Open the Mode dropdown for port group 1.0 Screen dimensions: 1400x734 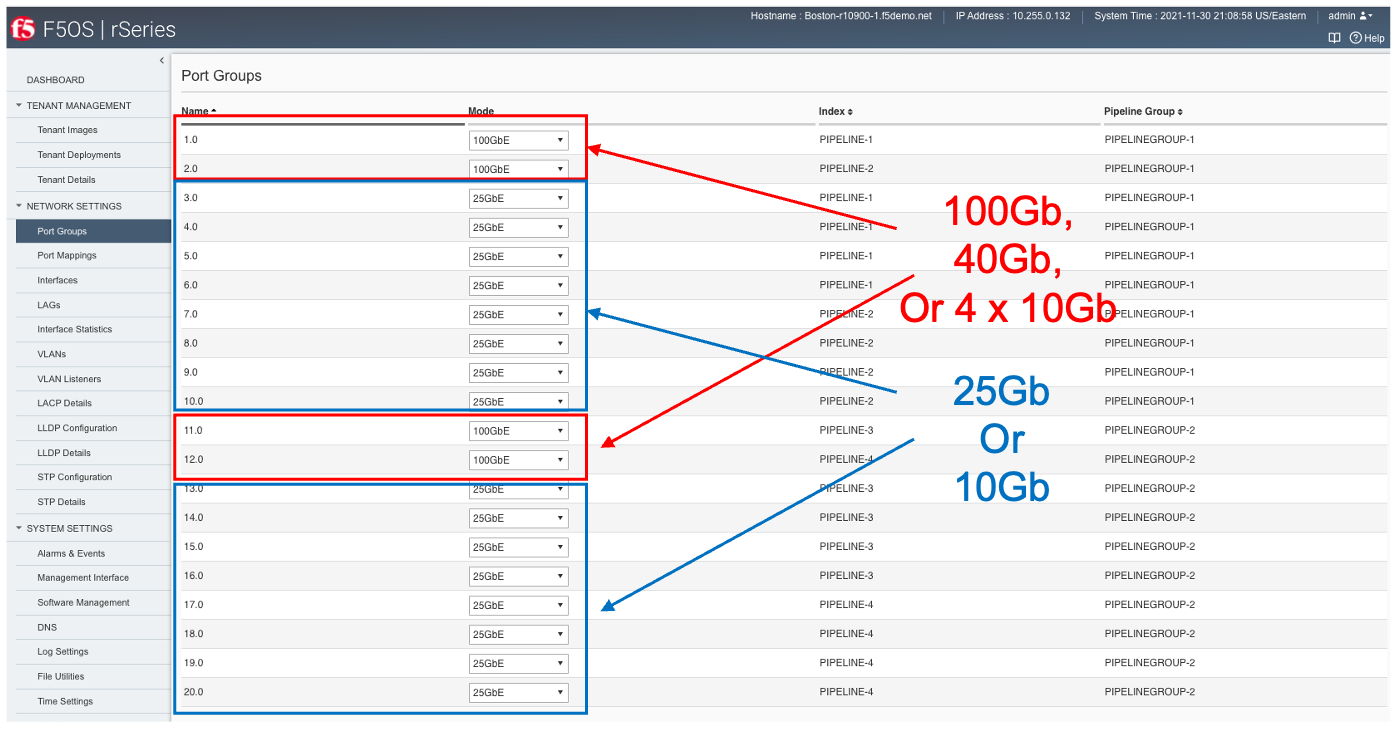point(518,141)
